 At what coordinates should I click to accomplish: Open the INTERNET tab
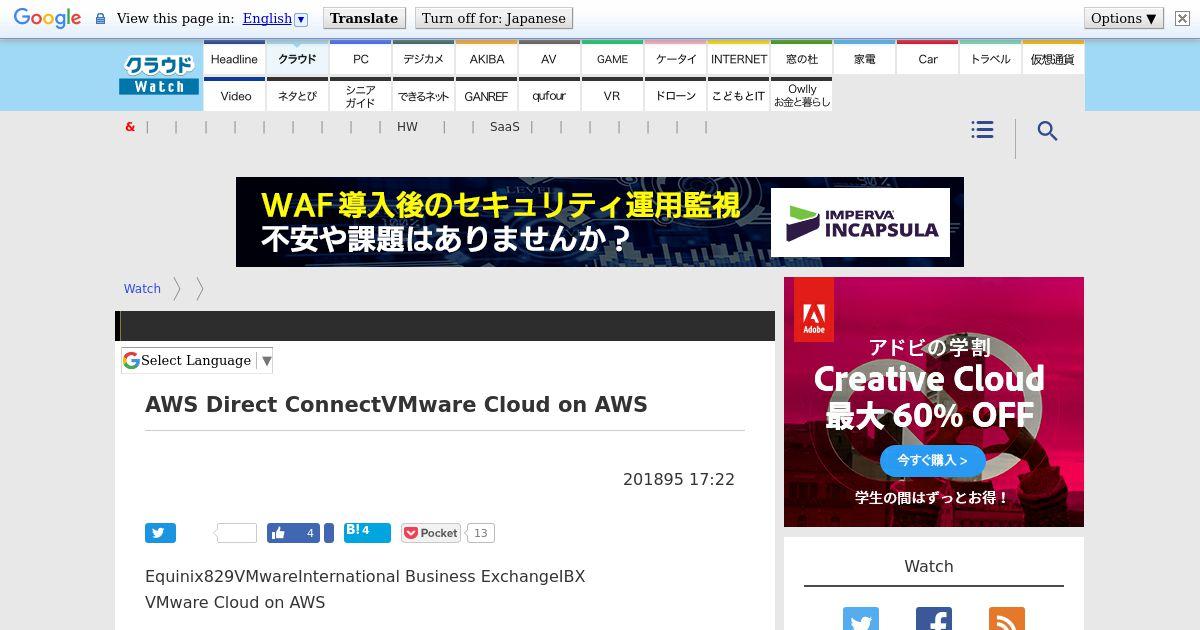pyautogui.click(x=739, y=58)
